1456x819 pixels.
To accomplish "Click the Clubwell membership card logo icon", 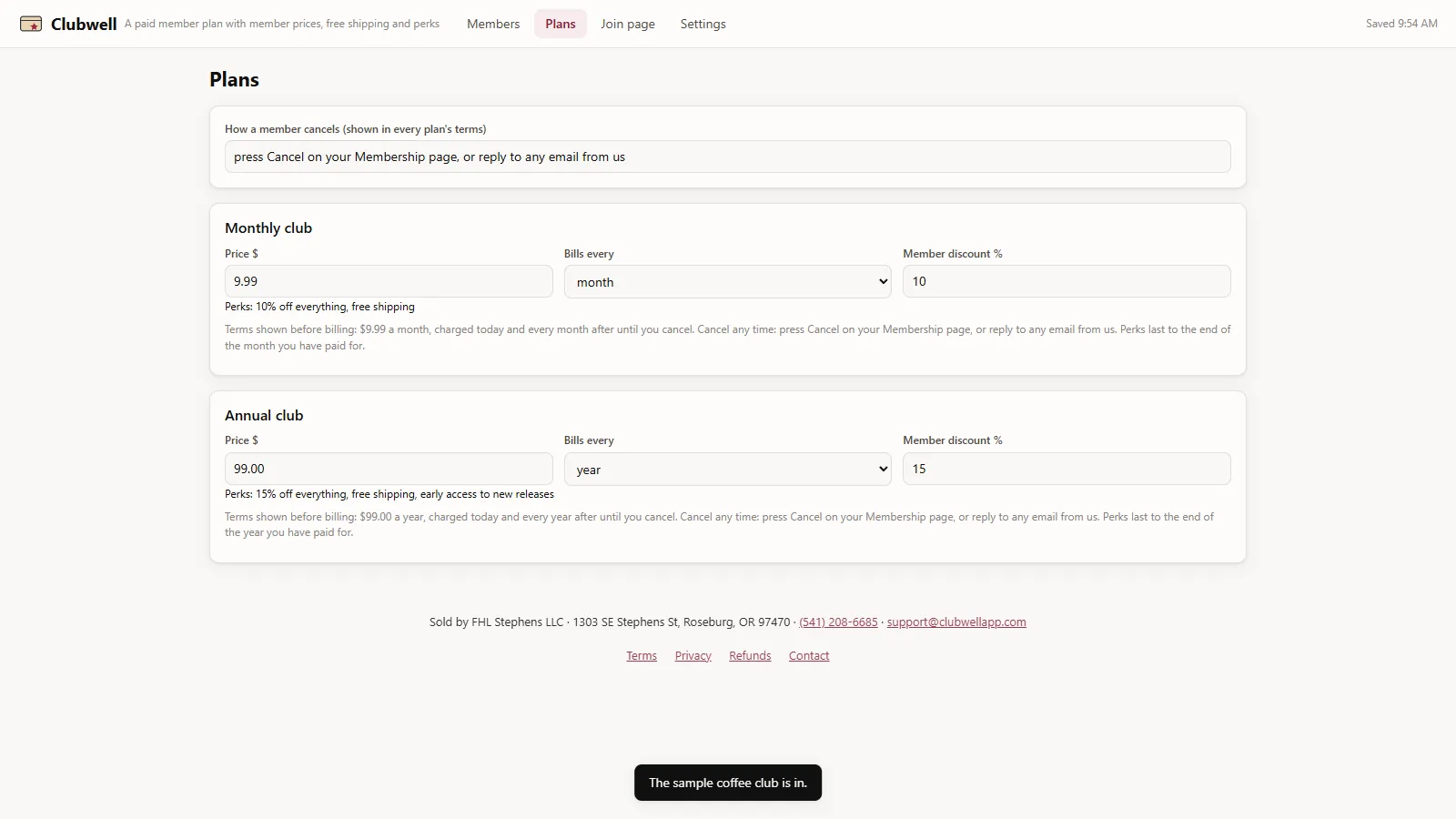I will click(31, 24).
